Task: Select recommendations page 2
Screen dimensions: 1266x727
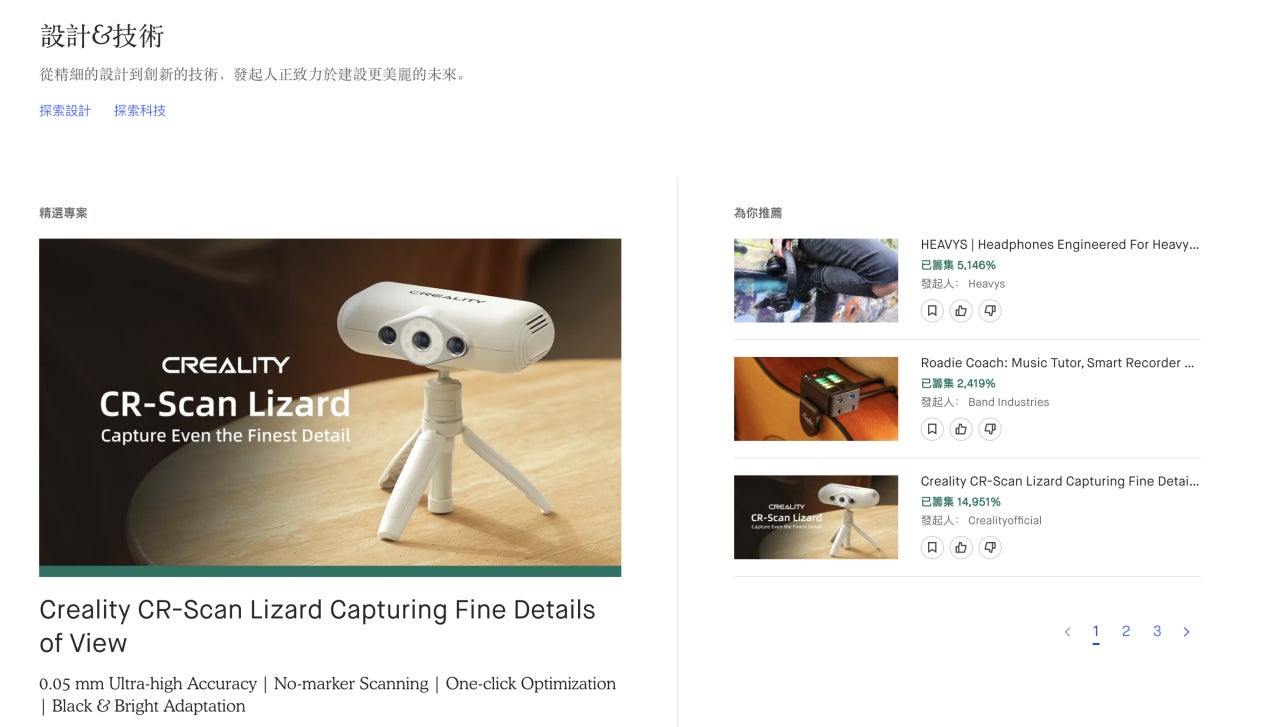Action: point(1126,631)
